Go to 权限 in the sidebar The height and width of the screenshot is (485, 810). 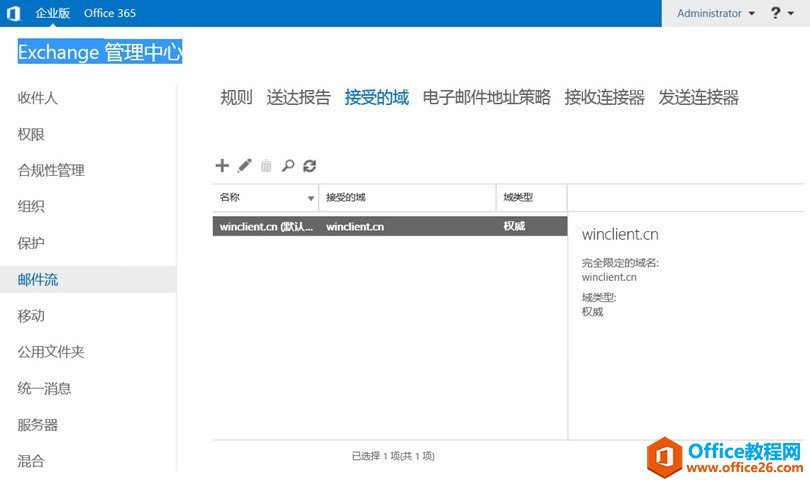(x=31, y=134)
